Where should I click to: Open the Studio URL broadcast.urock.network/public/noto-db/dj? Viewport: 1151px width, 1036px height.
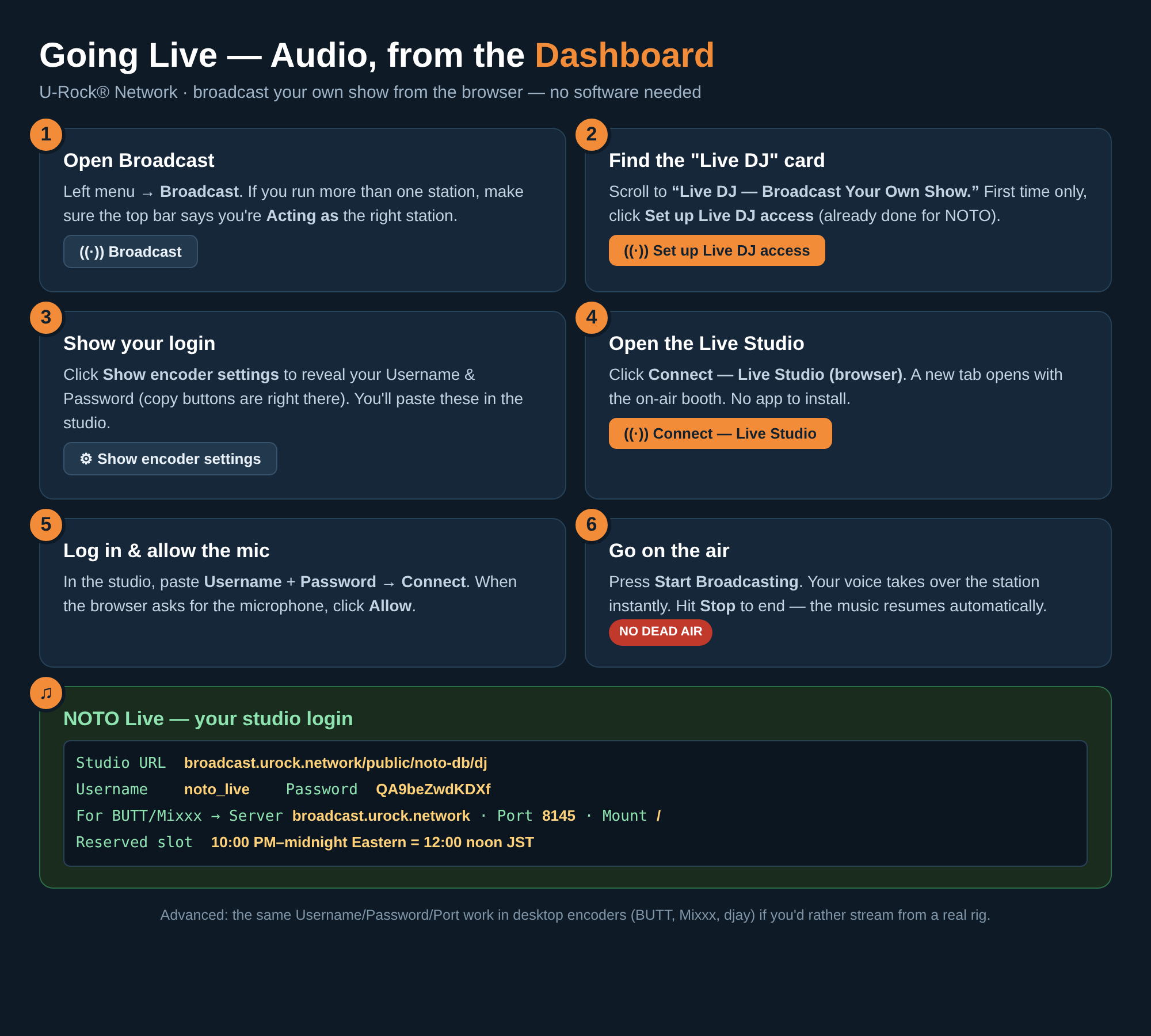pyautogui.click(x=336, y=763)
